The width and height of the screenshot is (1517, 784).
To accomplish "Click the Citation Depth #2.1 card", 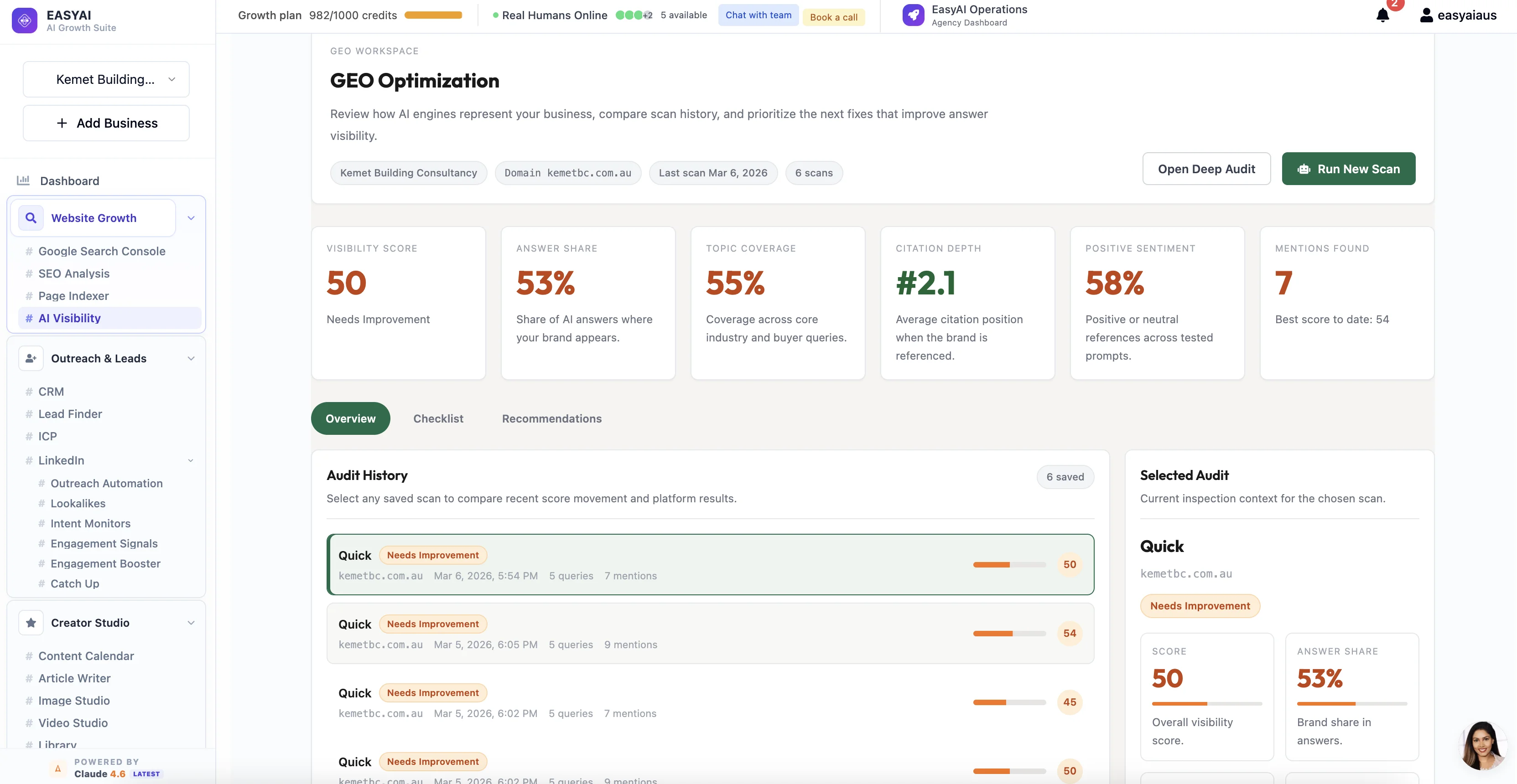I will 967,303.
